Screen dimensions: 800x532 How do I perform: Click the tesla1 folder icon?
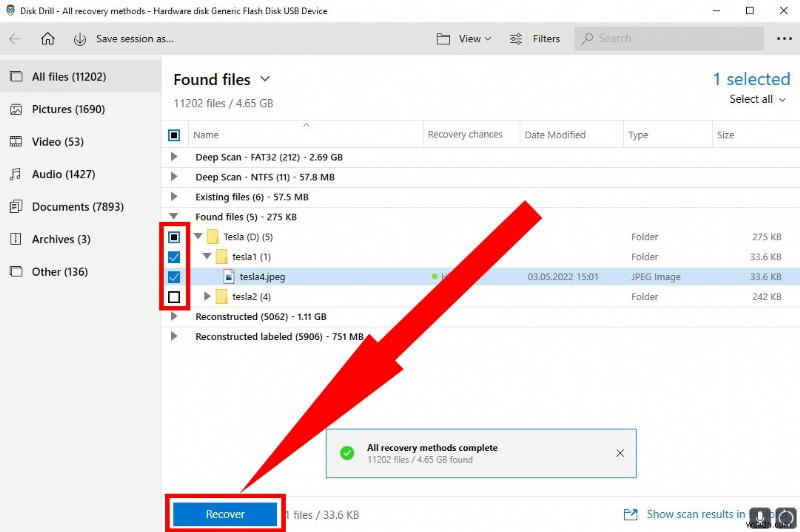(221, 257)
